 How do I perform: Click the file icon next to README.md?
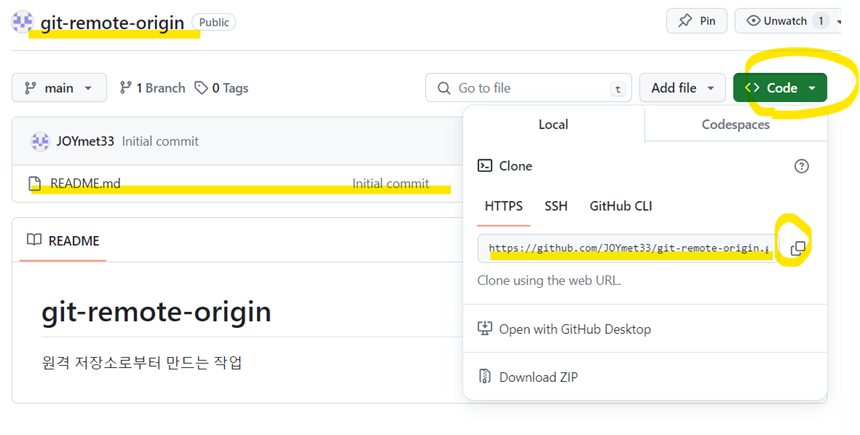pos(35,184)
